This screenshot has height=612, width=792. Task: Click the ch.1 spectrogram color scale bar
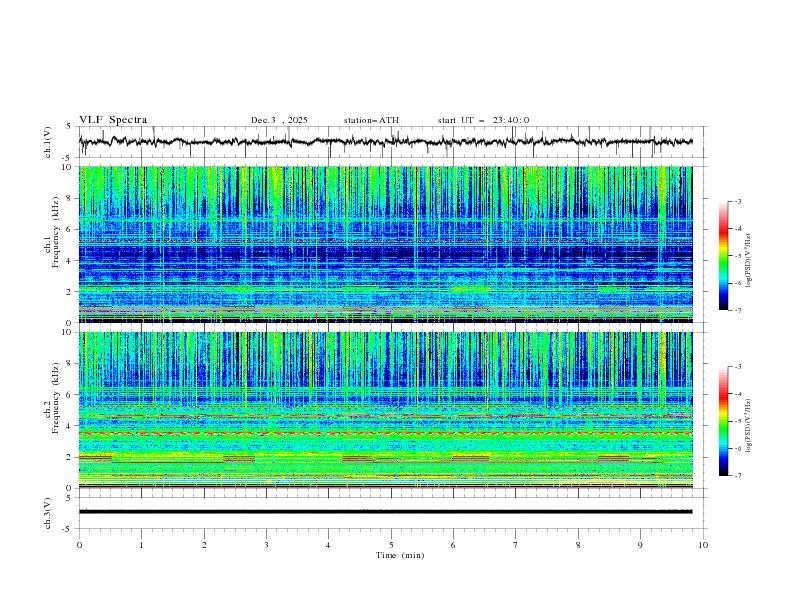point(723,256)
